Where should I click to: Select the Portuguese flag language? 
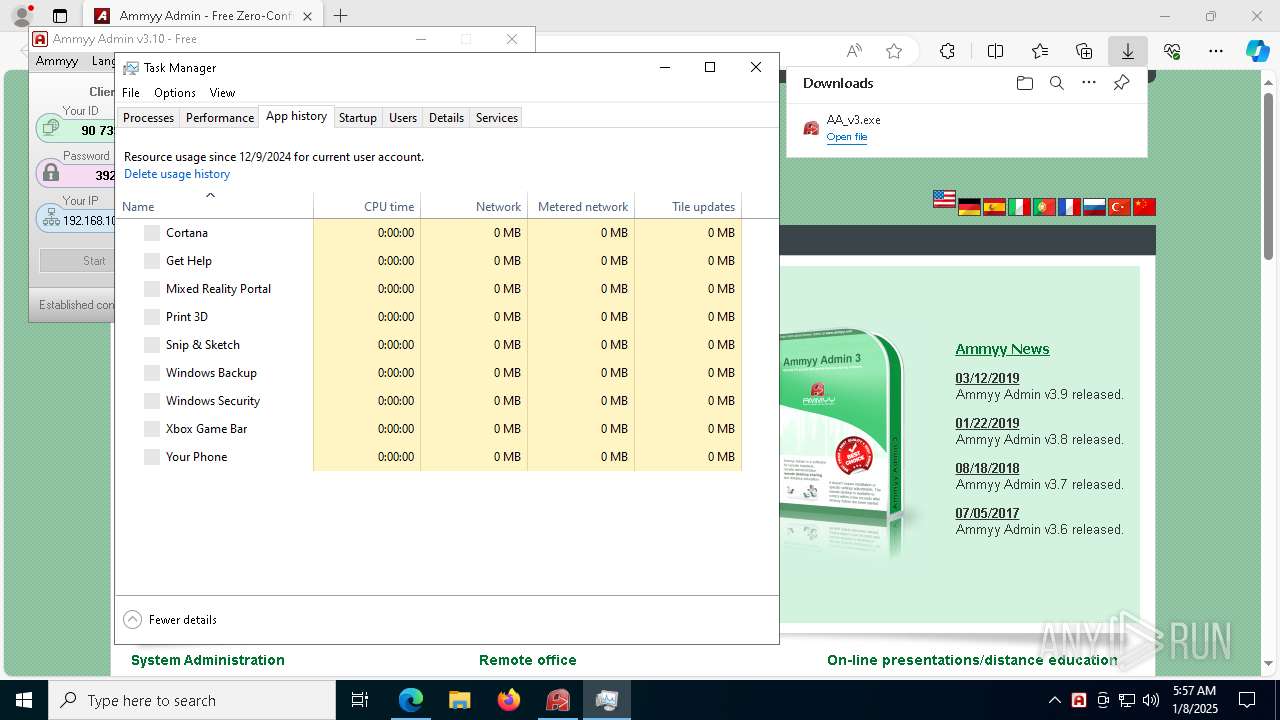[x=1044, y=207]
